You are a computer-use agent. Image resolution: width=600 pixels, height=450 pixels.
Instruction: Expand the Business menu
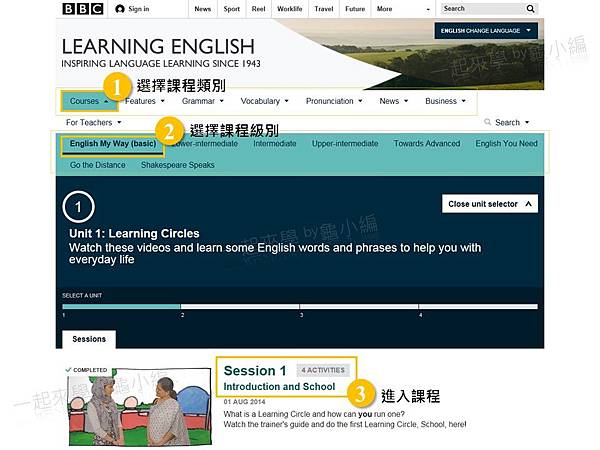pyautogui.click(x=445, y=101)
